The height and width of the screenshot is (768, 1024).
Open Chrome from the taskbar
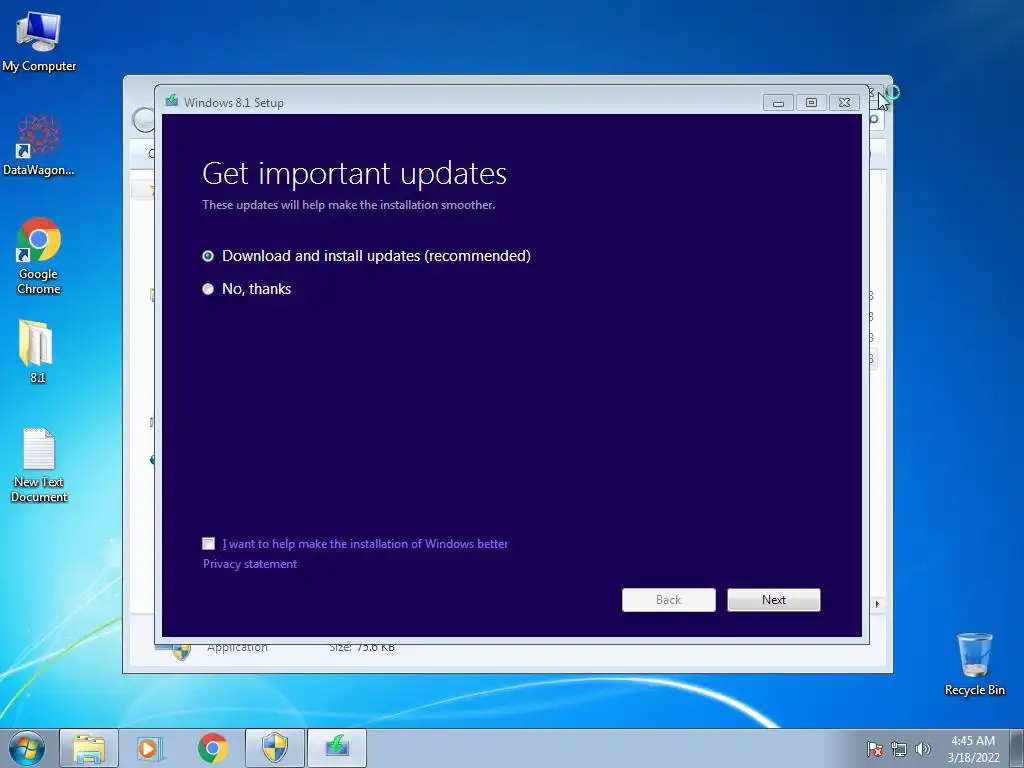pos(212,748)
